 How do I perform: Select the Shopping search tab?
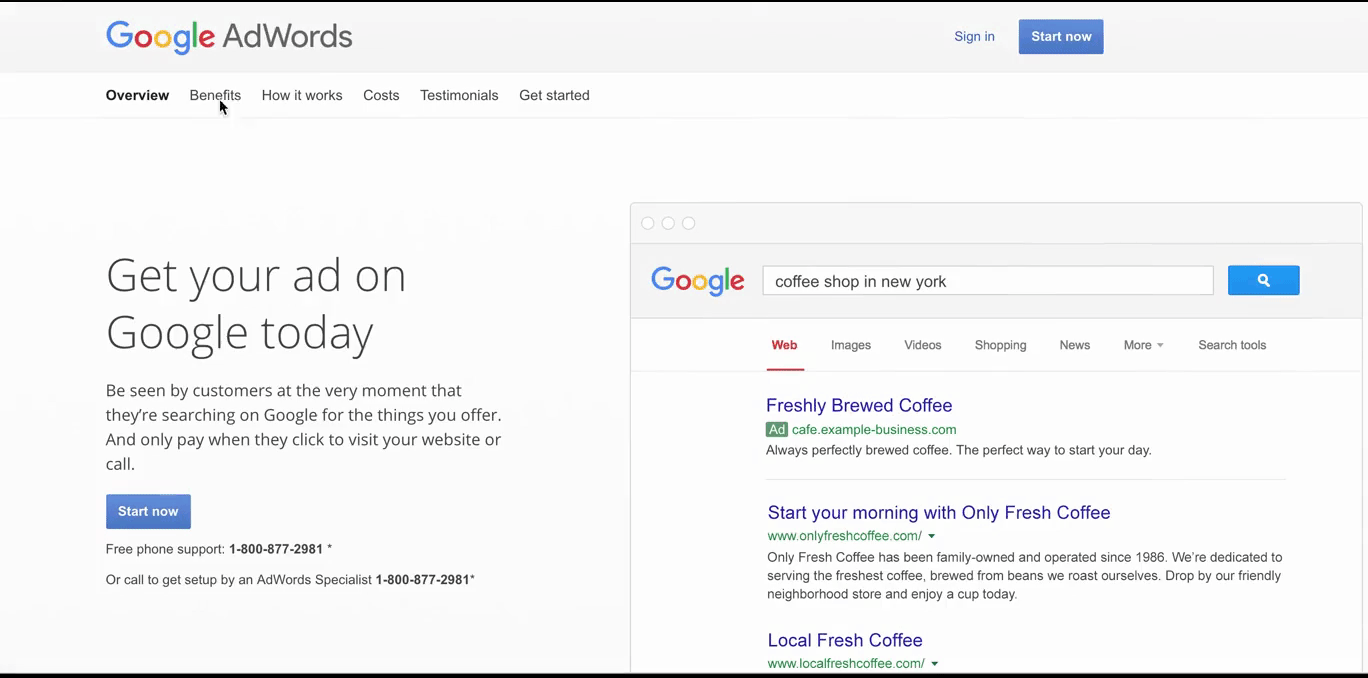coord(1001,345)
